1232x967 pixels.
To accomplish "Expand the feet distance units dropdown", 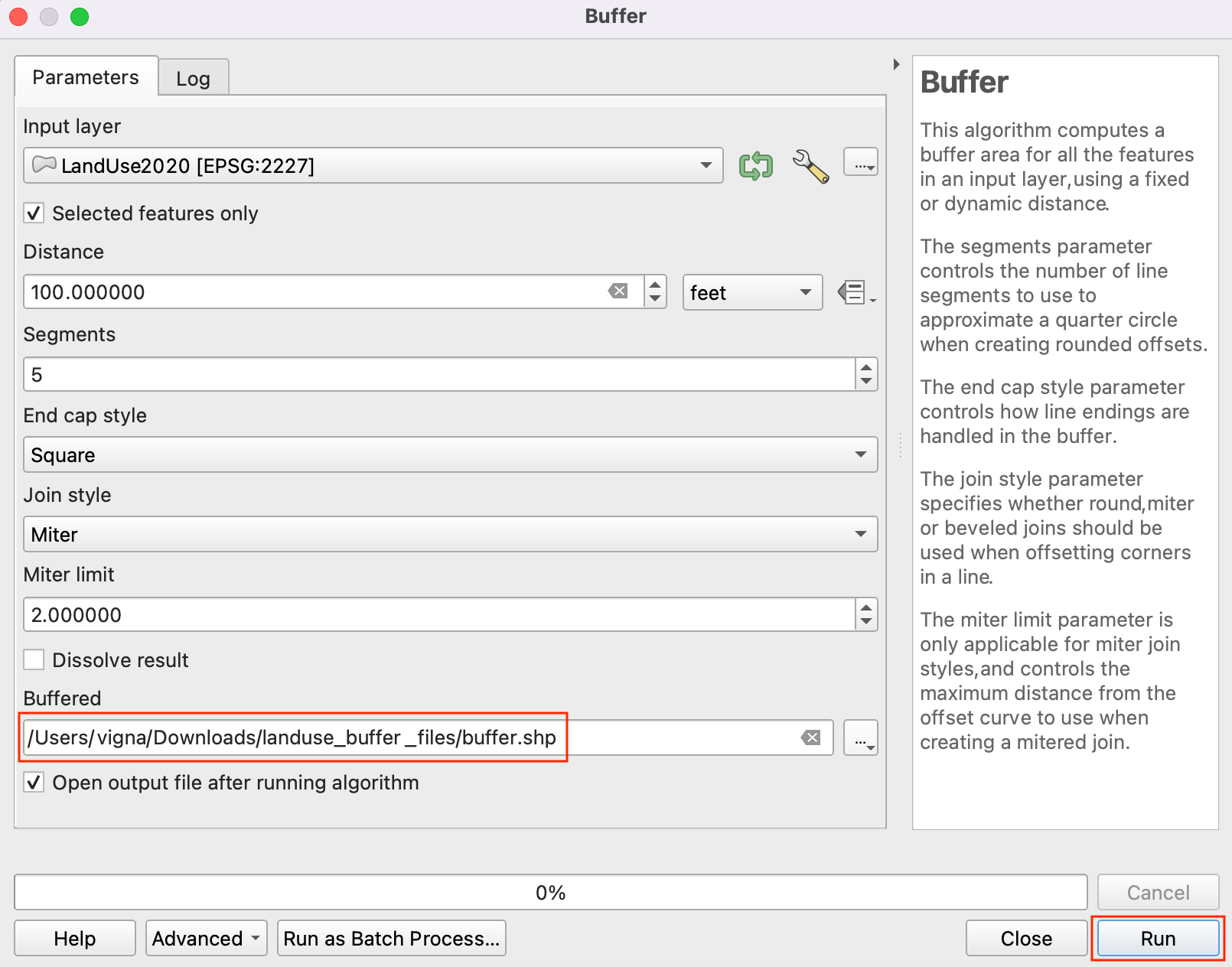I will click(751, 292).
